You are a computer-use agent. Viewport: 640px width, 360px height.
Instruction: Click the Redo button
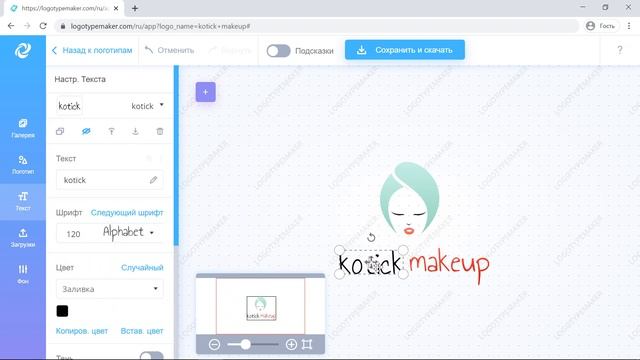(230, 50)
